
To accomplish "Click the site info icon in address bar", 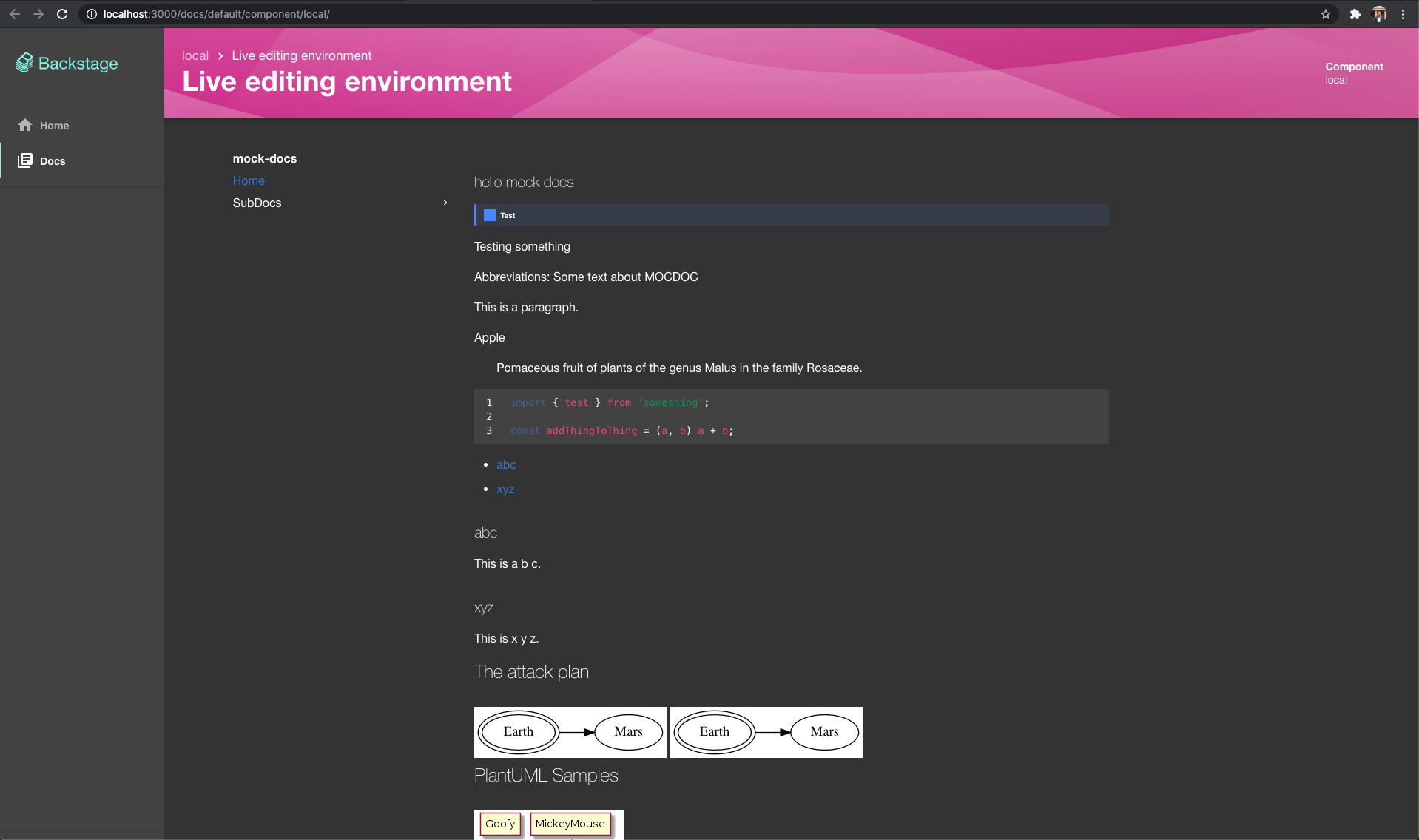I will [x=92, y=14].
